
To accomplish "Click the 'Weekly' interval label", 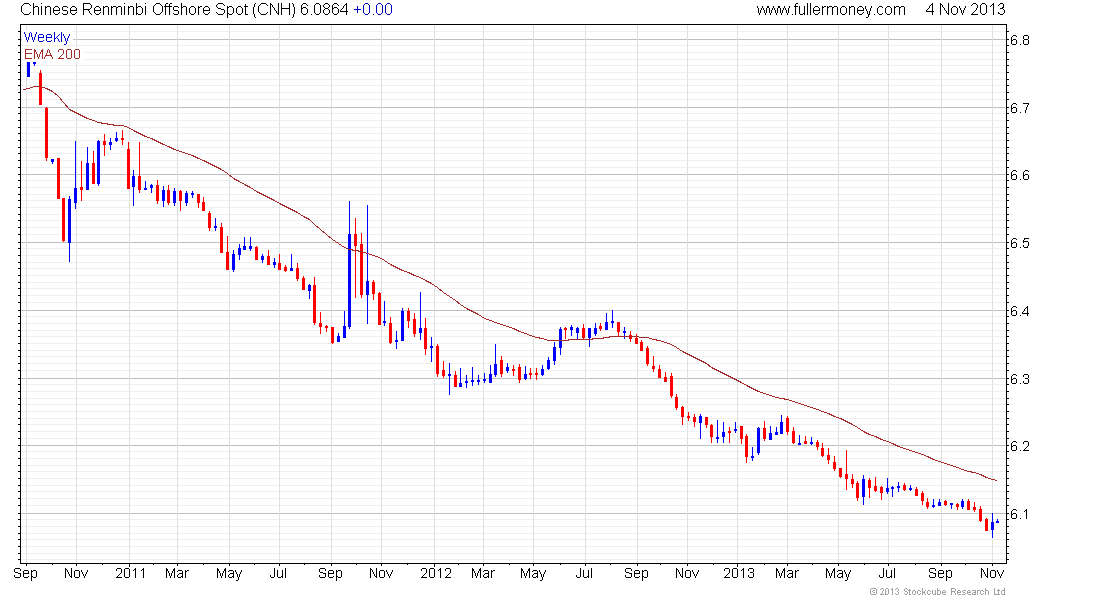I will (x=47, y=37).
